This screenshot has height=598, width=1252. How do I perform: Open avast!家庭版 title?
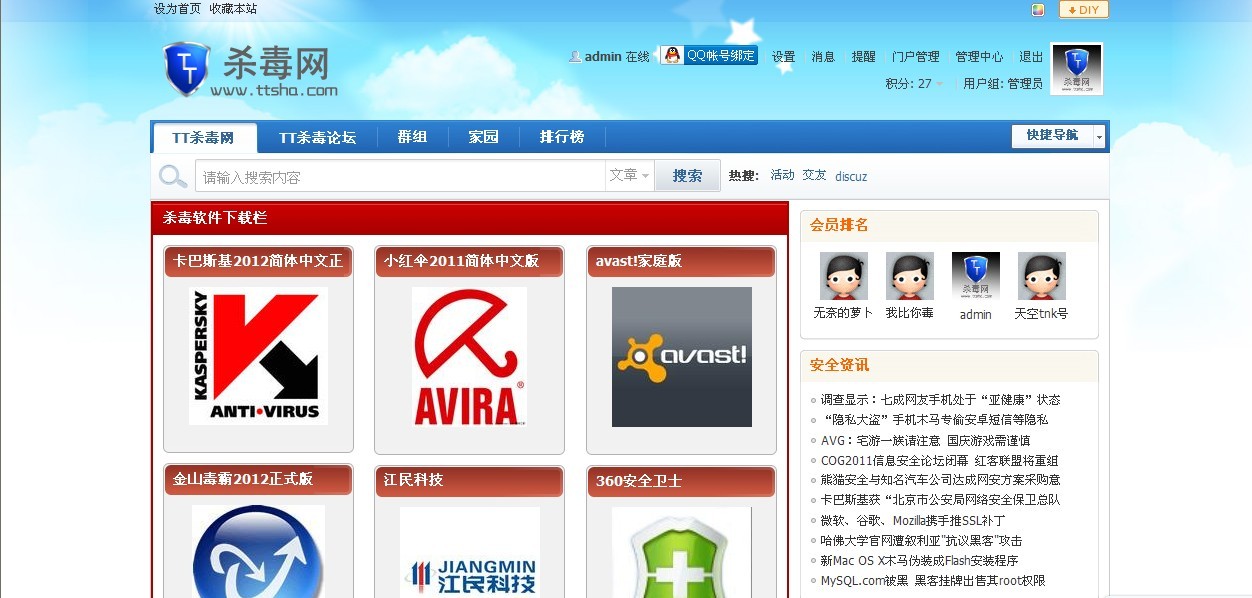[x=639, y=261]
